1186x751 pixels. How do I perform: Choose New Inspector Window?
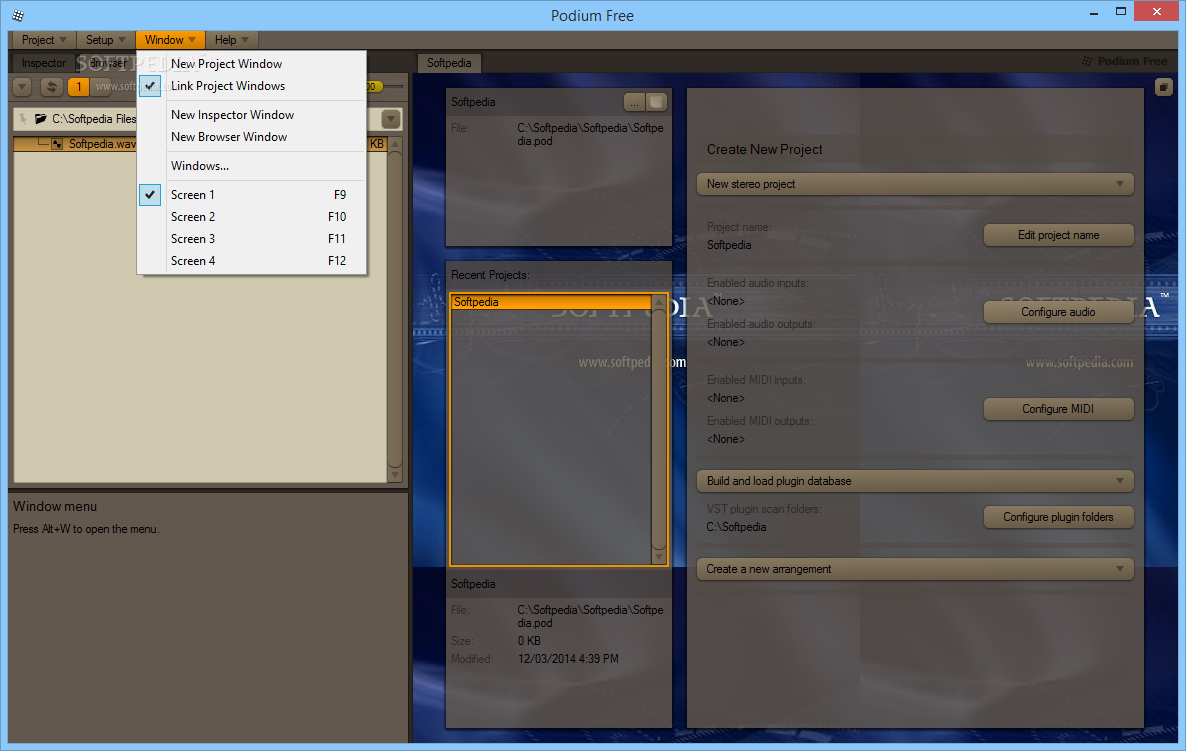click(251, 114)
